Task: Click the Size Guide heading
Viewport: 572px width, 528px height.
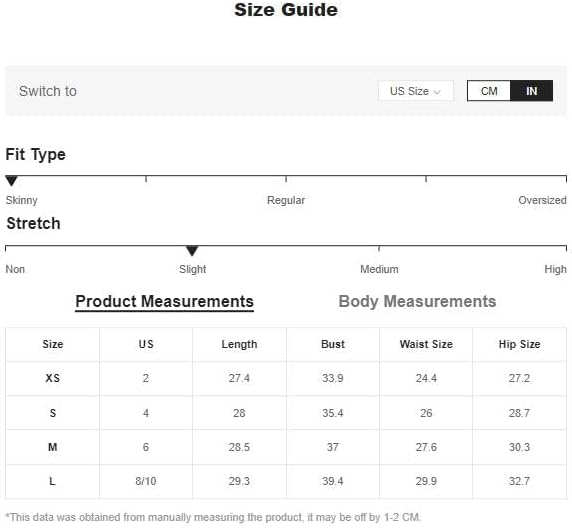Action: (x=286, y=10)
